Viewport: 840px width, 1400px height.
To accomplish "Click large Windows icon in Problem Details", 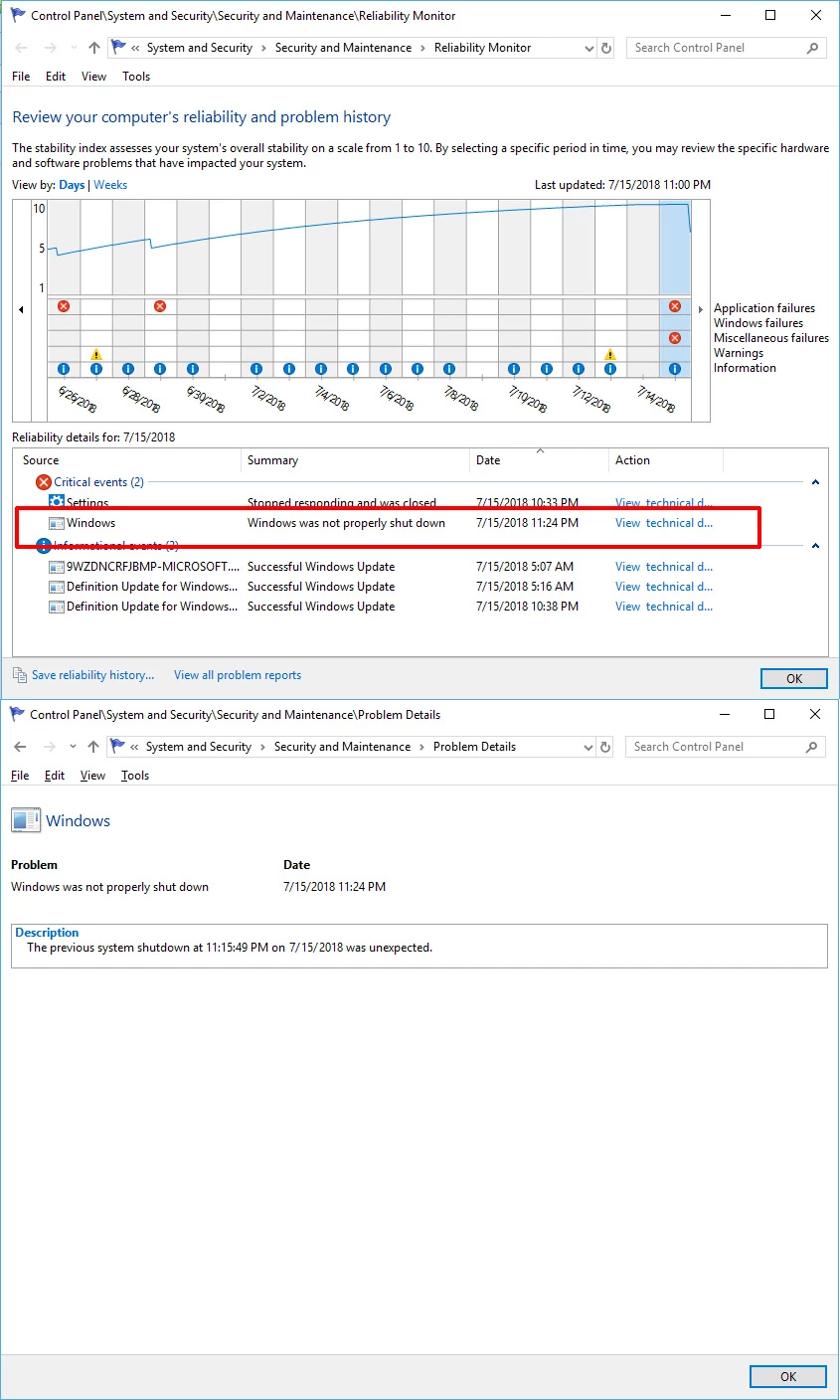I will point(26,820).
